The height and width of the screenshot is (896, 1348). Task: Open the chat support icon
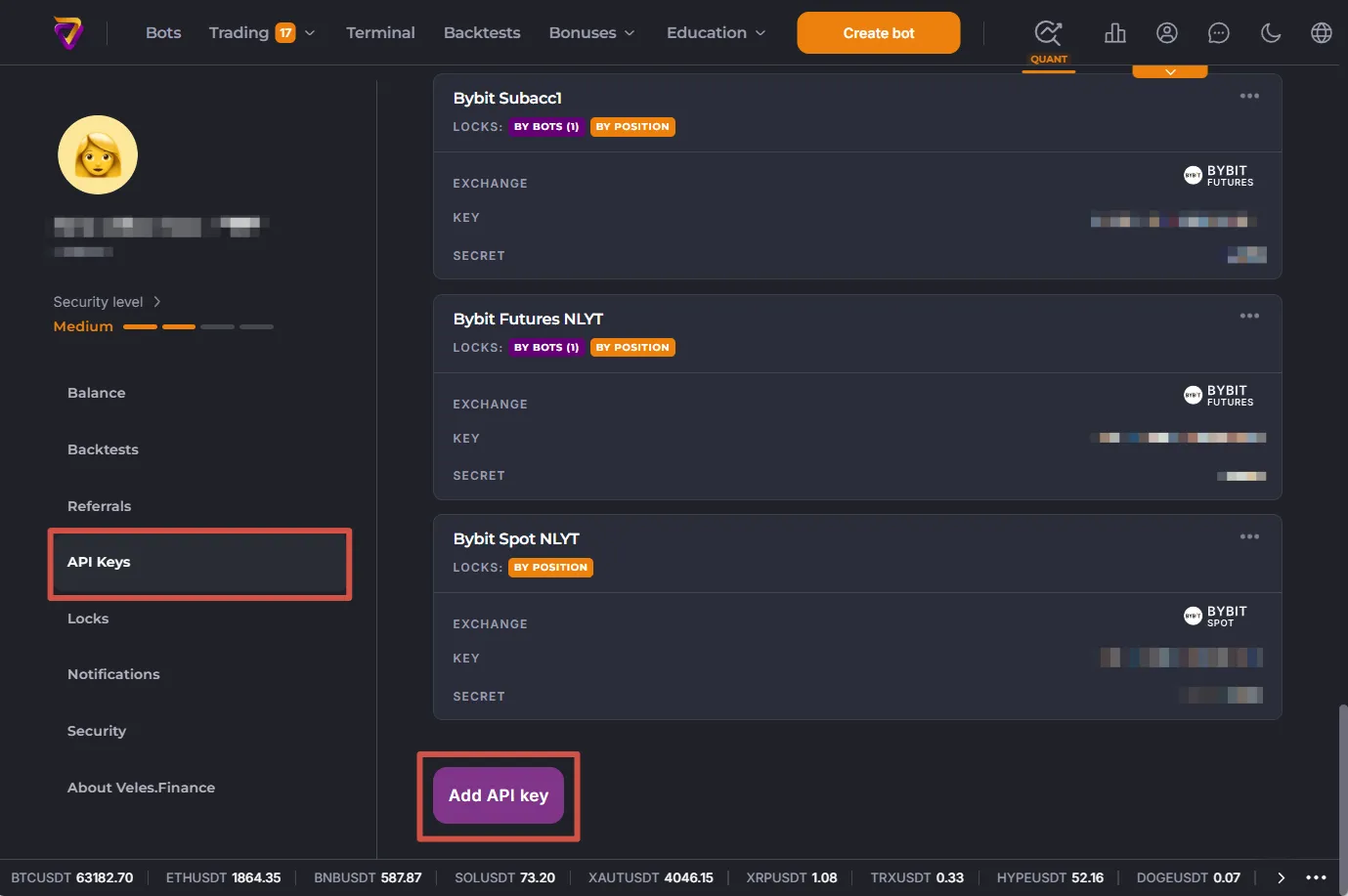click(1218, 33)
